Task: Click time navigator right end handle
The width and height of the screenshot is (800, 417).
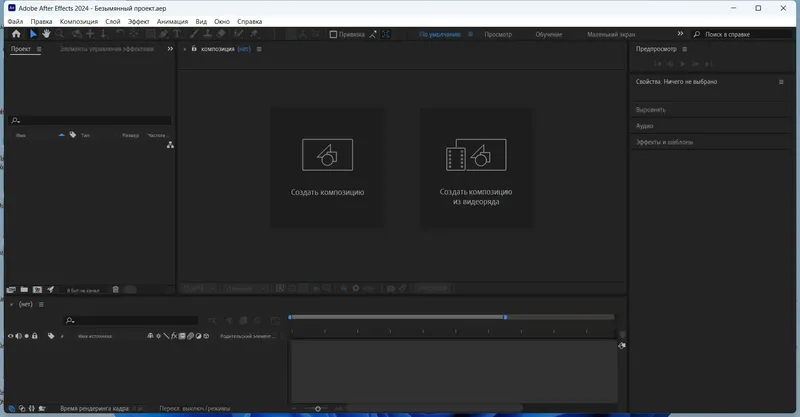Action: click(505, 317)
